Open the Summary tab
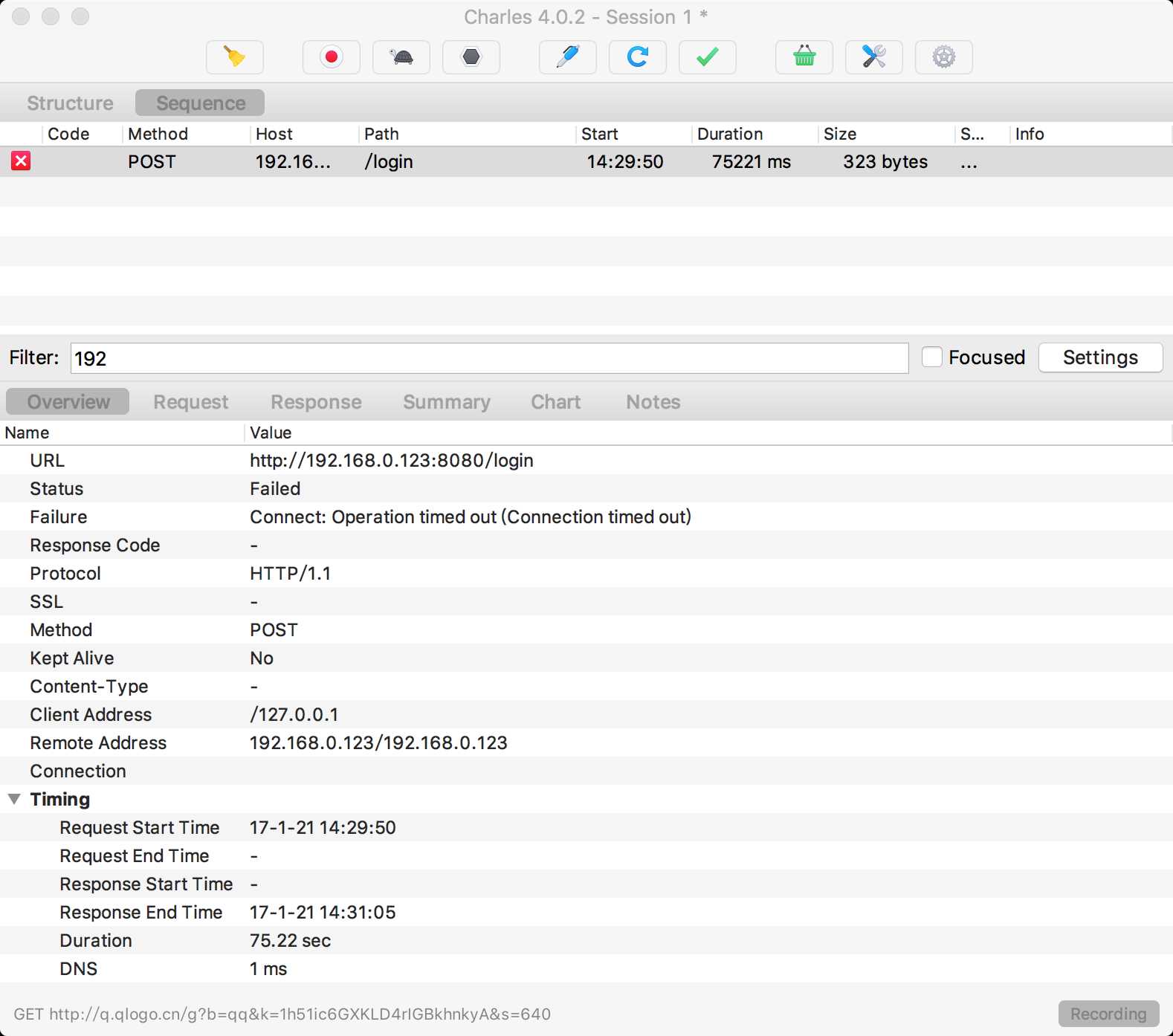 (447, 402)
